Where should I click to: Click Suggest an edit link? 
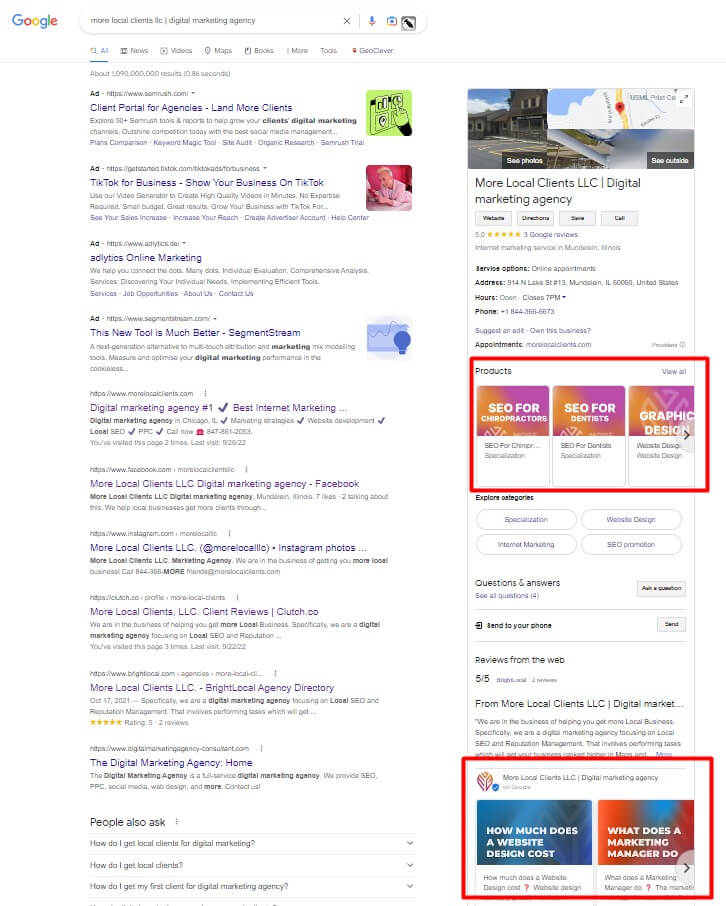pos(501,331)
